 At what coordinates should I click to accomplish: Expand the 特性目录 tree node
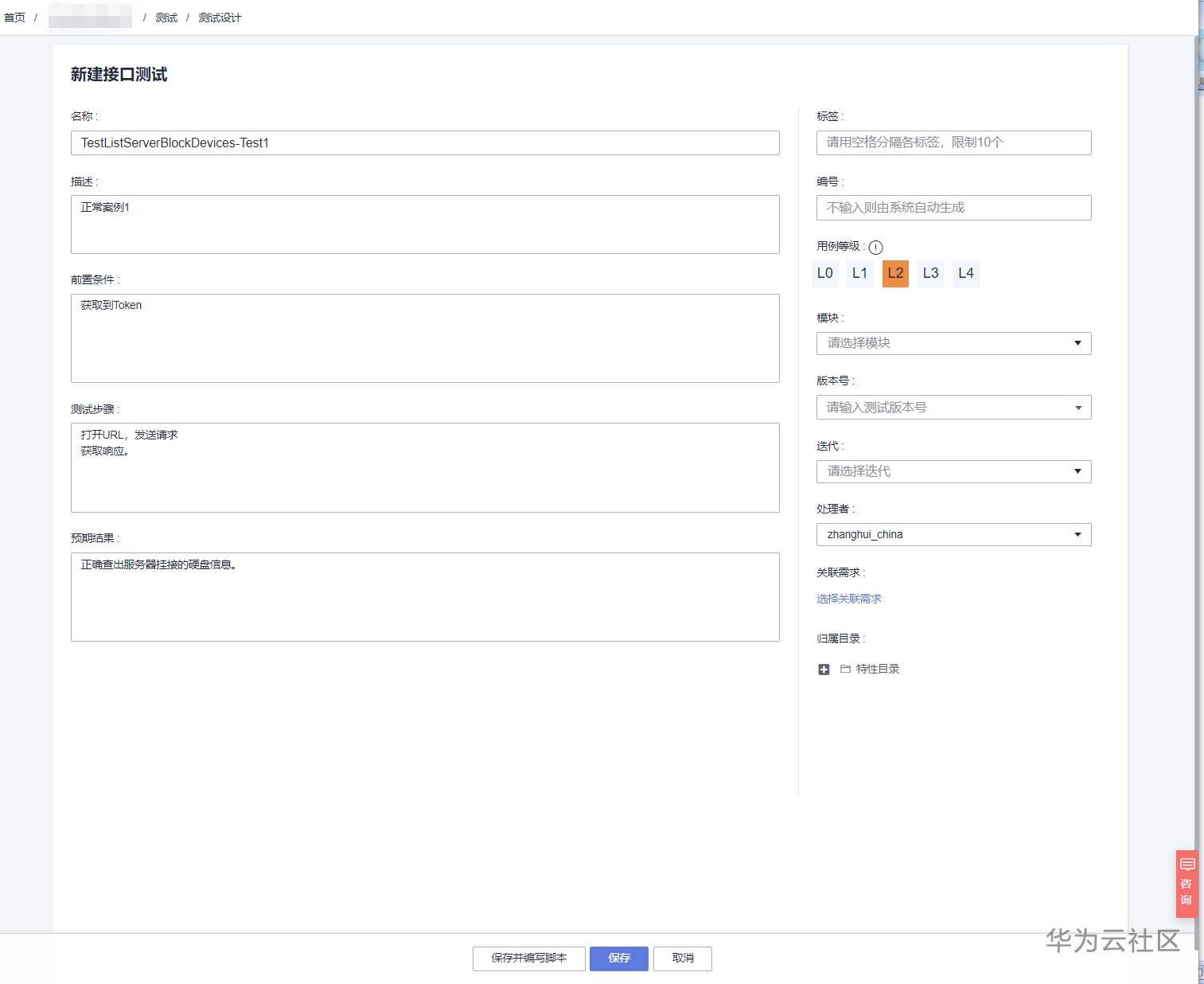[824, 670]
